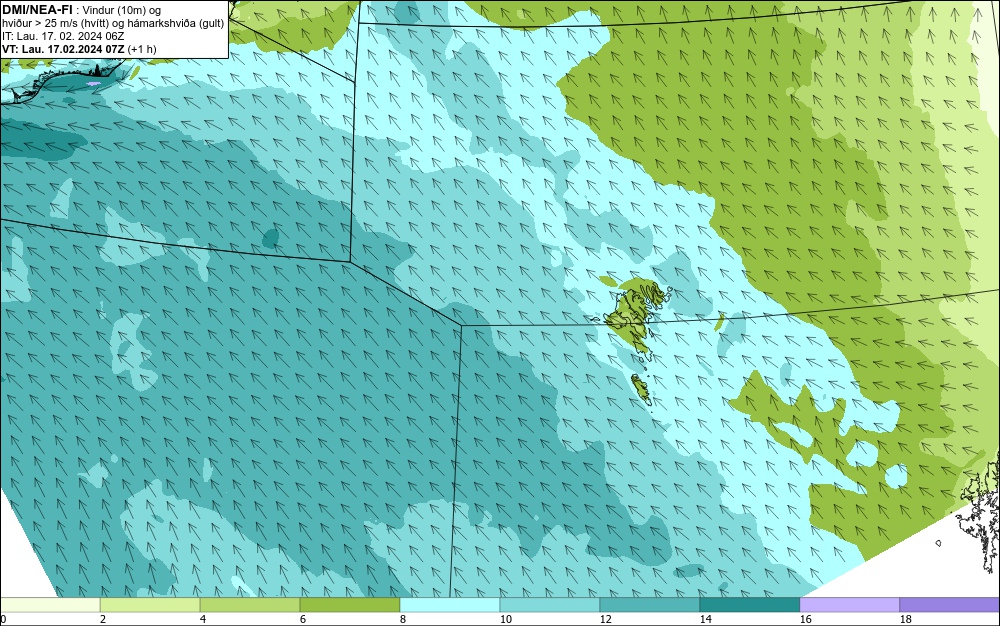1000x626 pixels.
Task: Click the 16–18 m/s lavender legend swatch
Action: (849, 605)
